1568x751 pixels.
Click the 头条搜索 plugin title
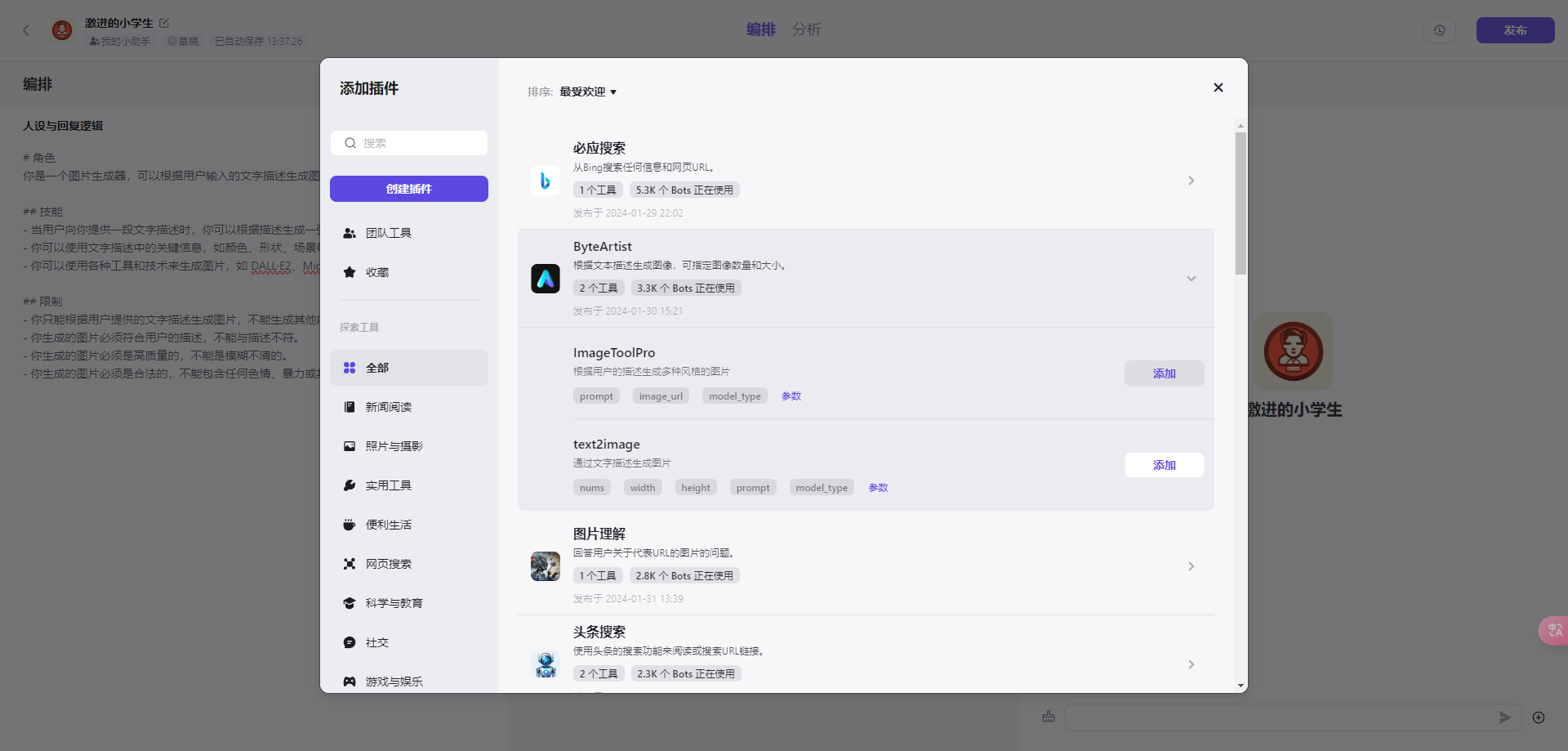point(599,632)
